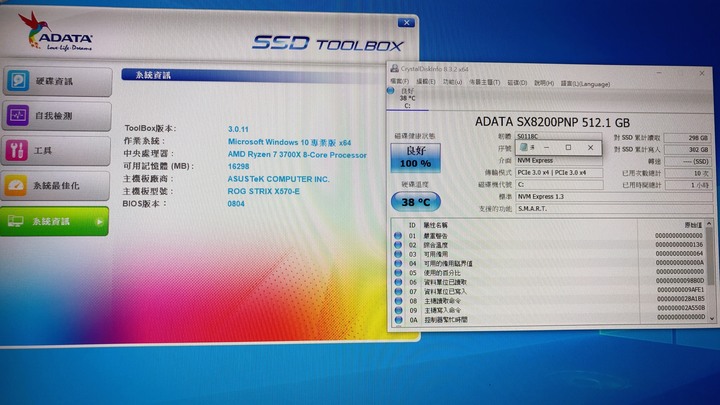The image size is (720, 405).
Task: Click status orb for attribute ID 08
Action: coord(398,301)
